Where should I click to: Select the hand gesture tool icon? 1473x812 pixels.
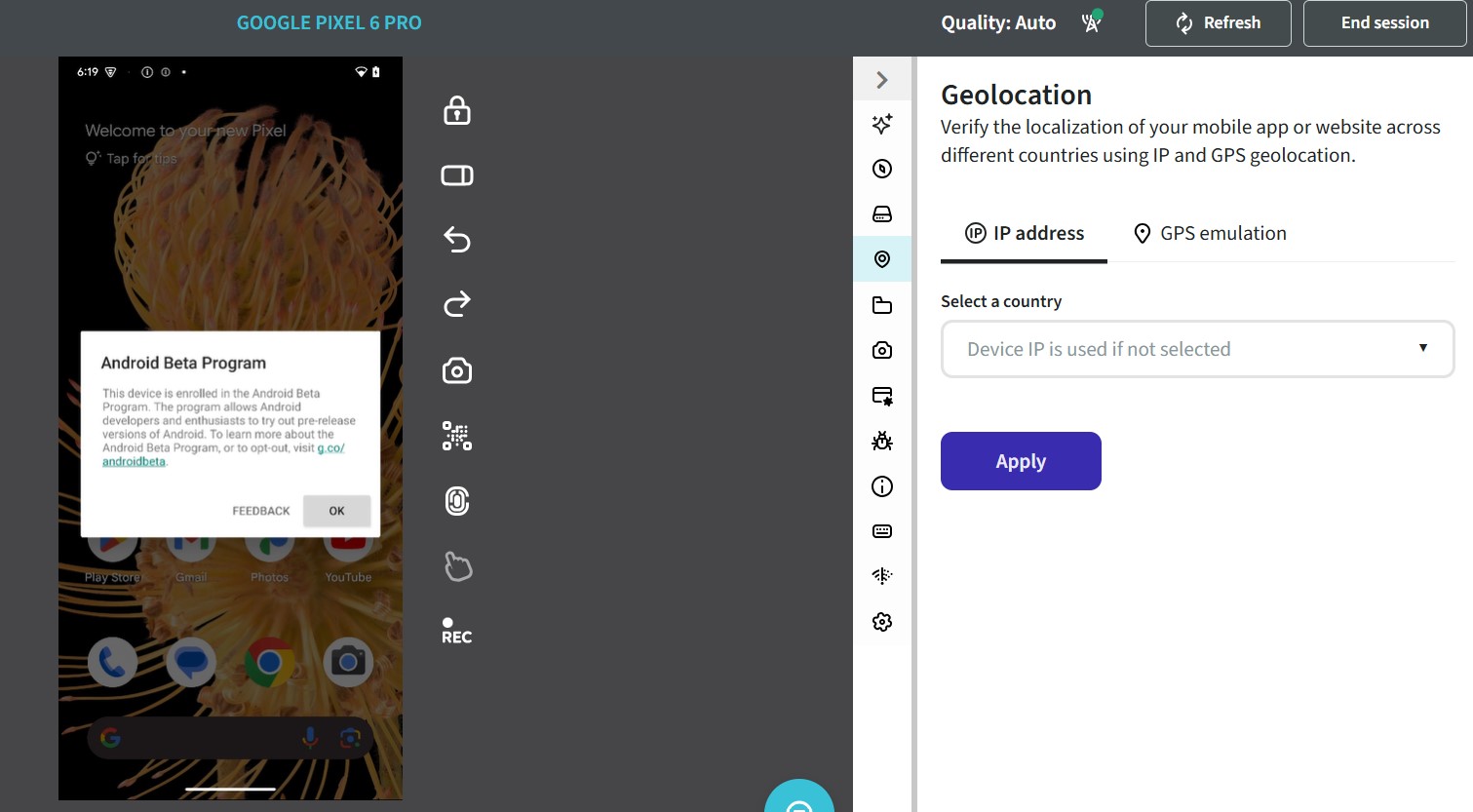pyautogui.click(x=457, y=566)
